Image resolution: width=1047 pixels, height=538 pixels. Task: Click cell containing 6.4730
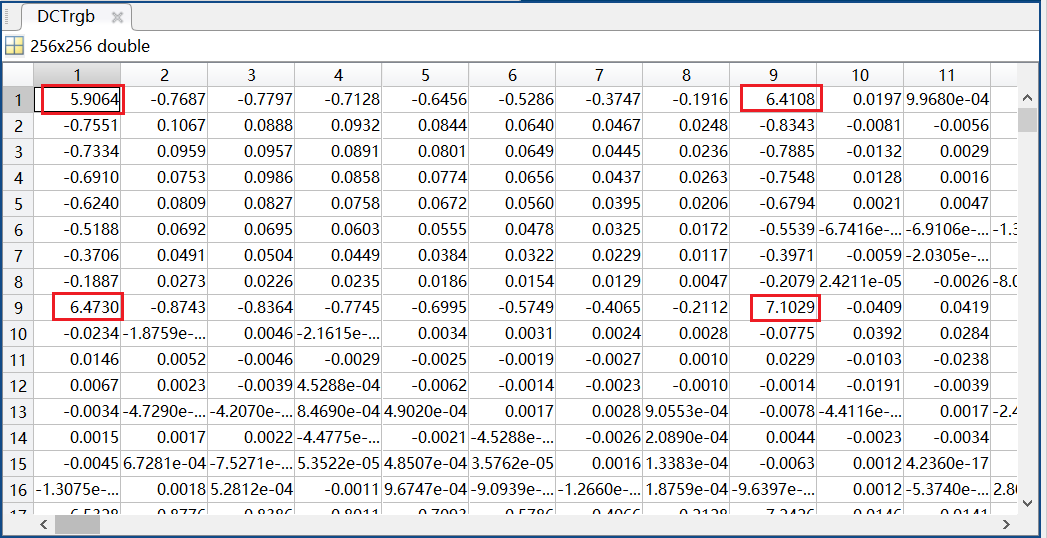click(77, 308)
